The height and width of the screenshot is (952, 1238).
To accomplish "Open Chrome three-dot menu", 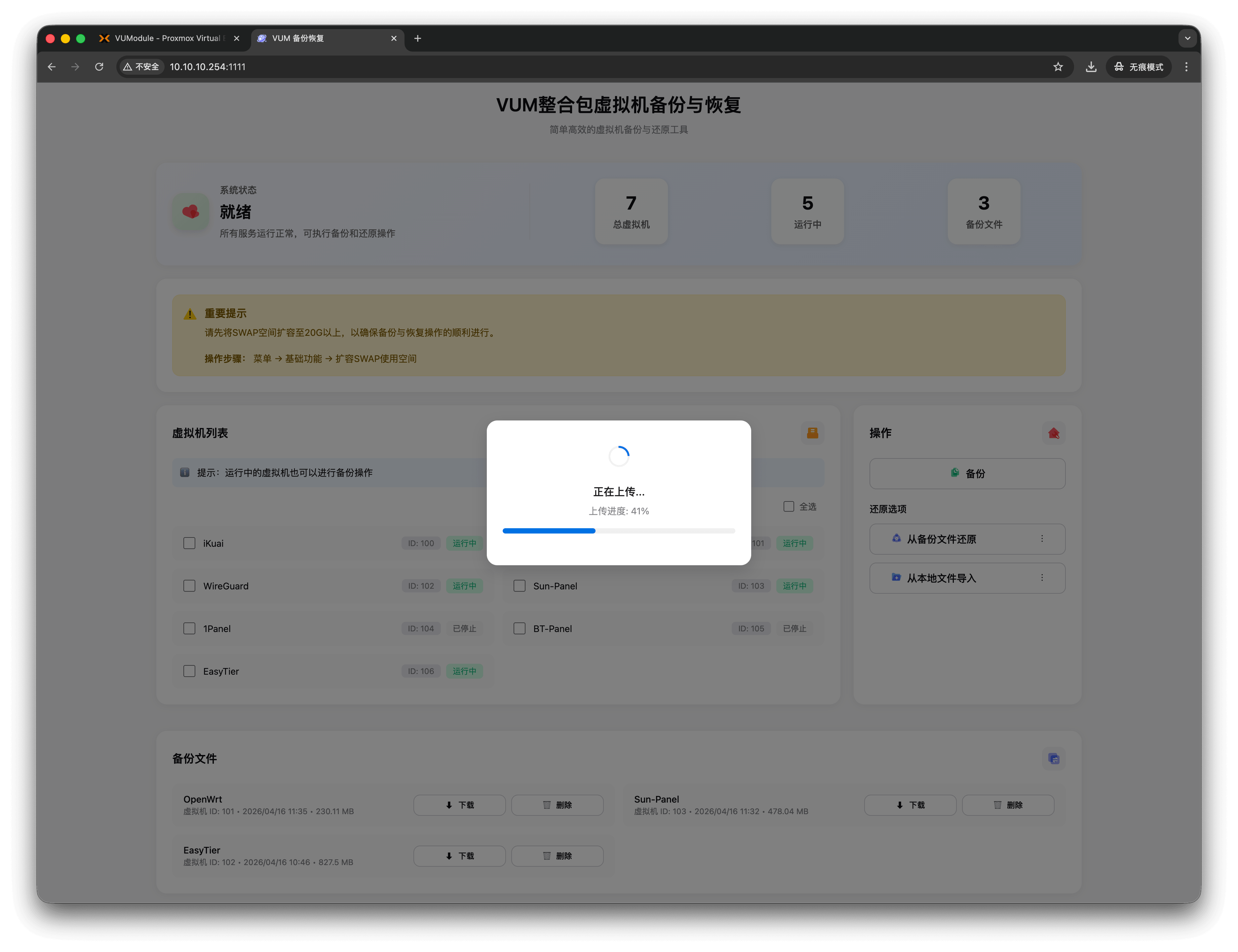I will point(1186,67).
